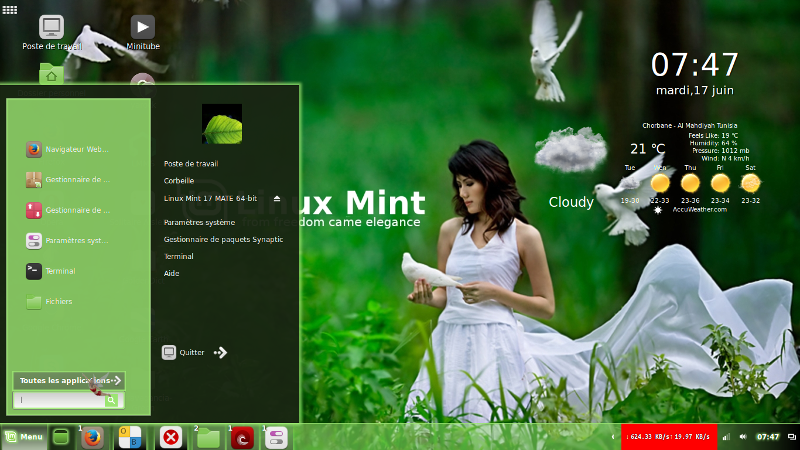
Task: Expand the hidden tray arrow
Action: 613,437
